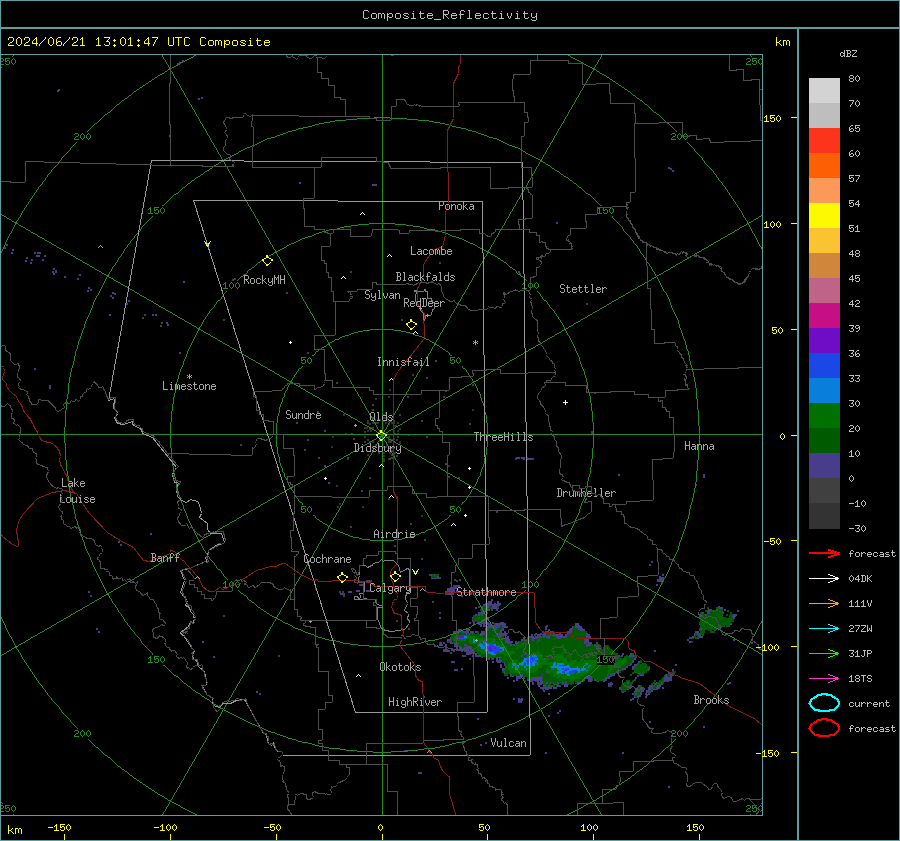
Task: Click the cyan current ellipse icon
Action: coord(824,703)
